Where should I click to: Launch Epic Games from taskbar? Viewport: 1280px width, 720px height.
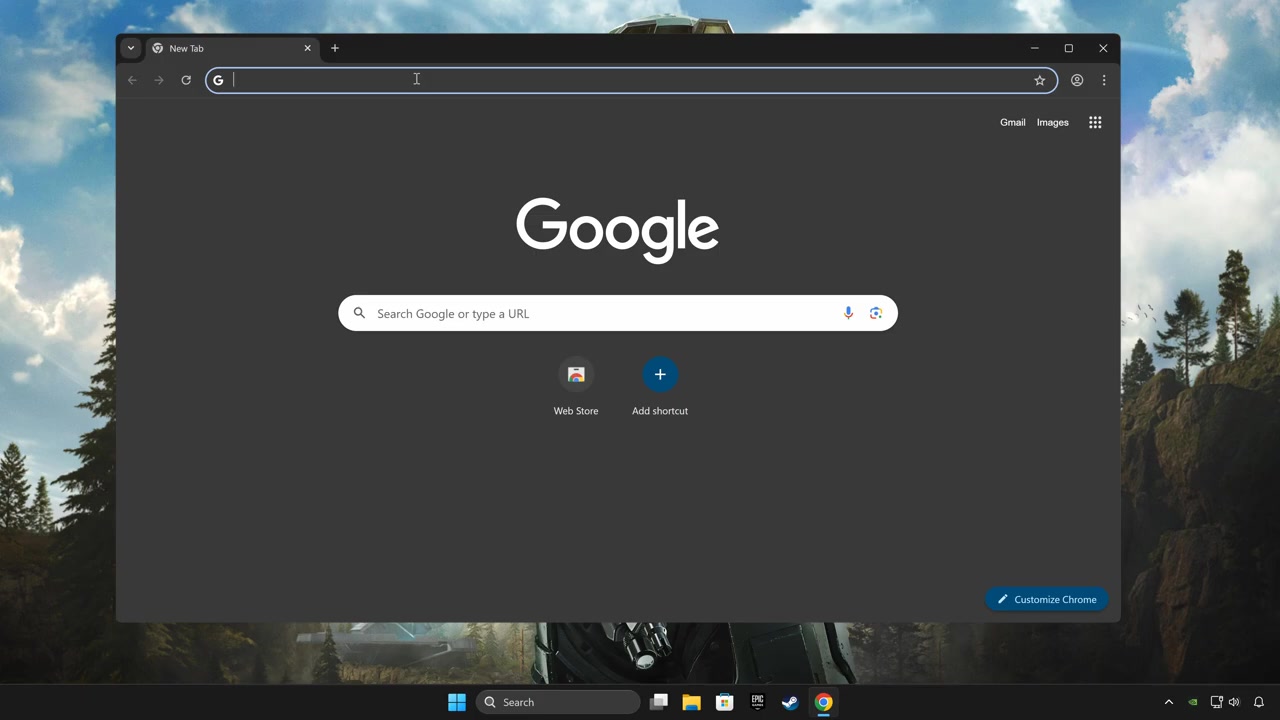click(757, 702)
